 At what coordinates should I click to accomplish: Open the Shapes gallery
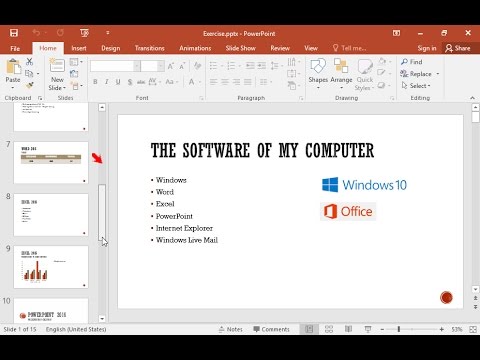click(x=318, y=73)
